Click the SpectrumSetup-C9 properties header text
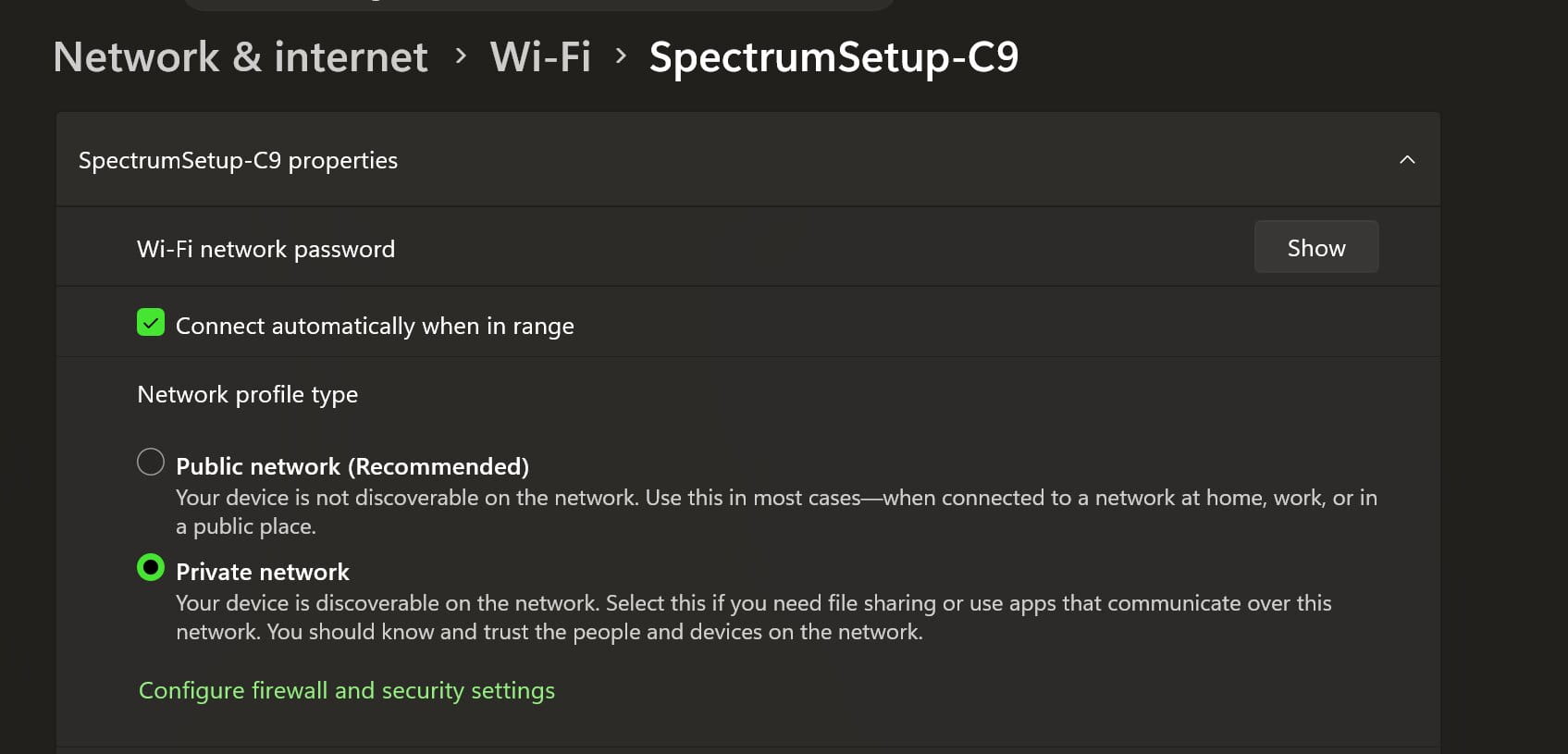This screenshot has width=1568, height=754. (x=238, y=160)
